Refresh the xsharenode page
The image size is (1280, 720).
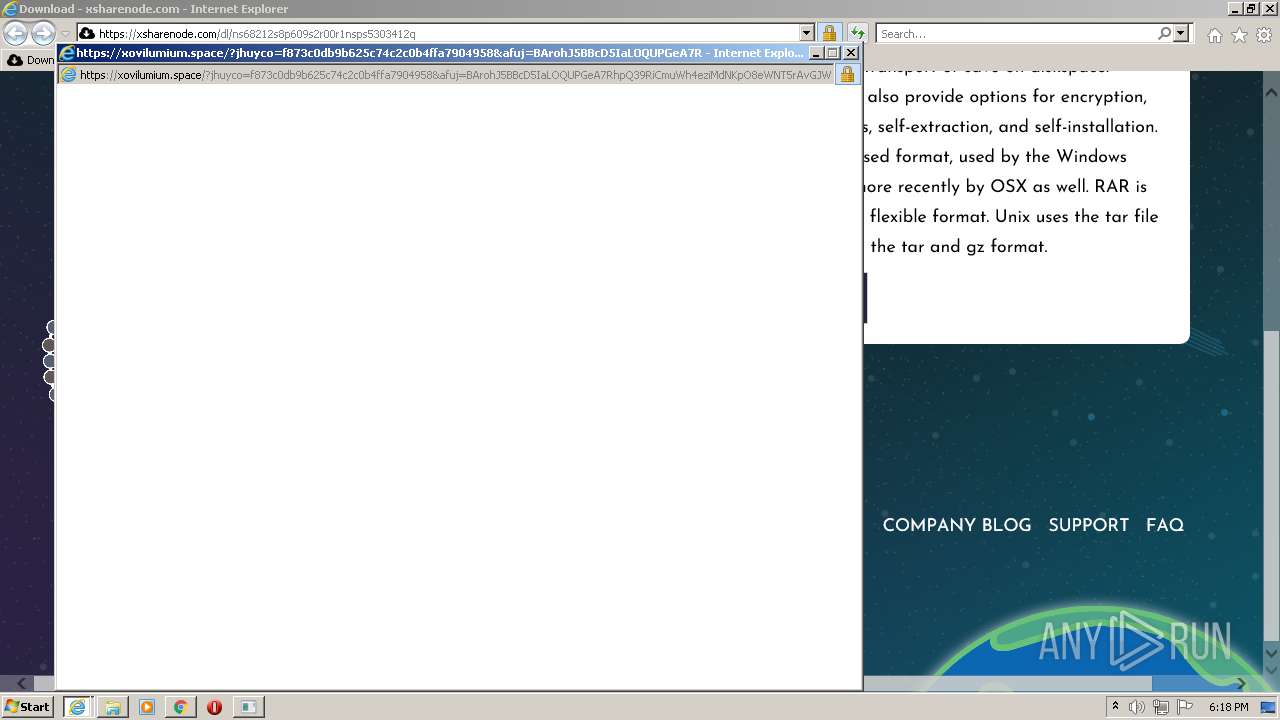858,34
